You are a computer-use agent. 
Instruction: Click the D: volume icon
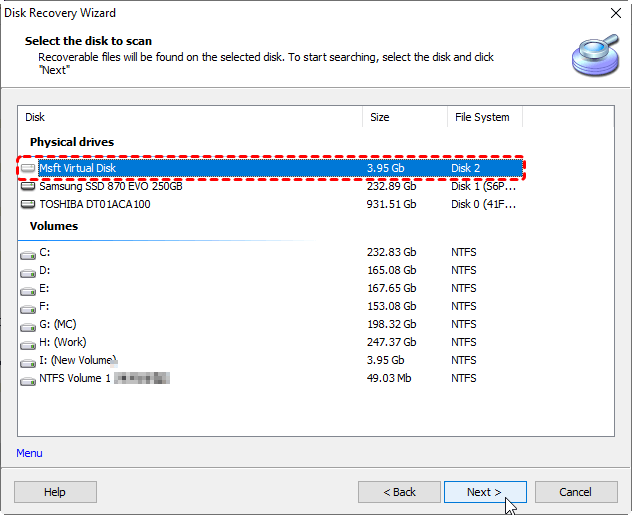[x=28, y=271]
